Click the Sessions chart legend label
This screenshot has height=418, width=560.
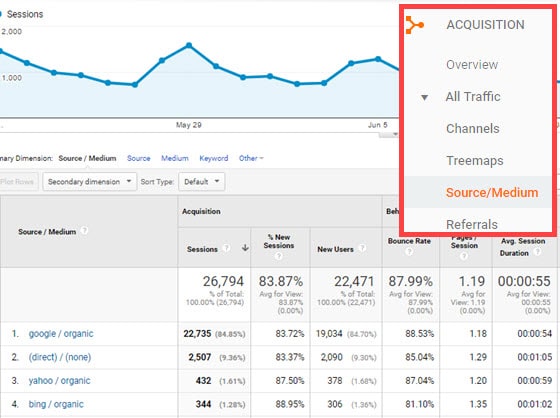tap(25, 14)
